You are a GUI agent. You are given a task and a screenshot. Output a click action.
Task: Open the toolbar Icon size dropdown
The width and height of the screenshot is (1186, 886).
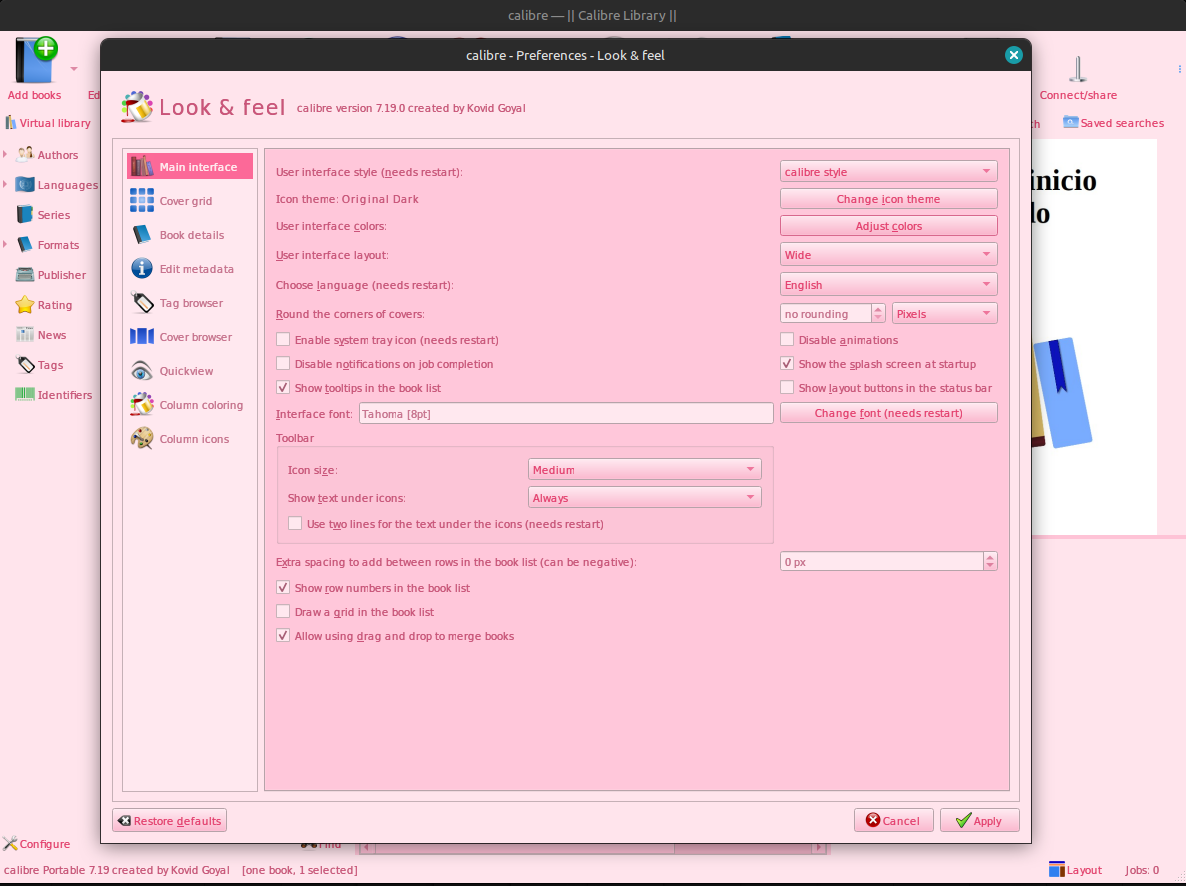(x=644, y=470)
